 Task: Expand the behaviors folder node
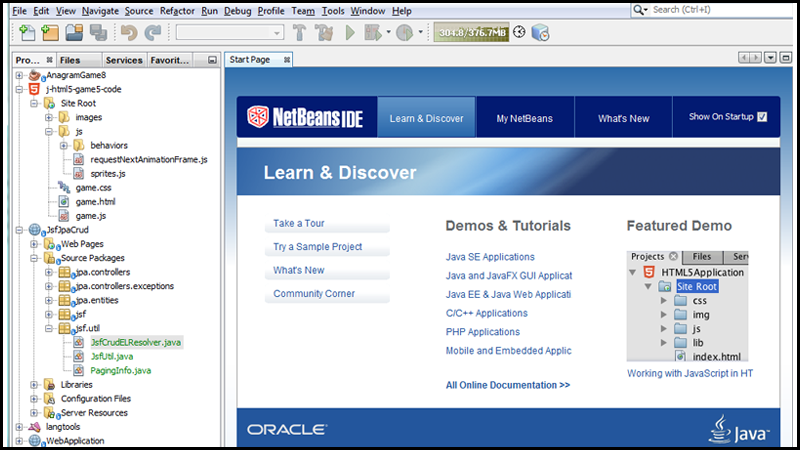click(64, 145)
